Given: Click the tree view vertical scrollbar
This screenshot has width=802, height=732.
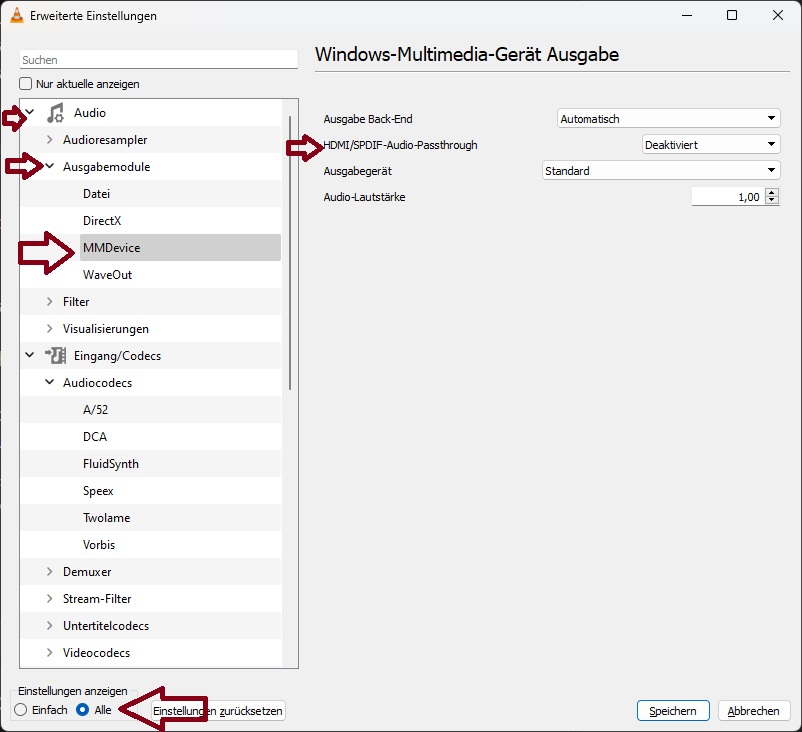Looking at the screenshot, I should (290, 253).
